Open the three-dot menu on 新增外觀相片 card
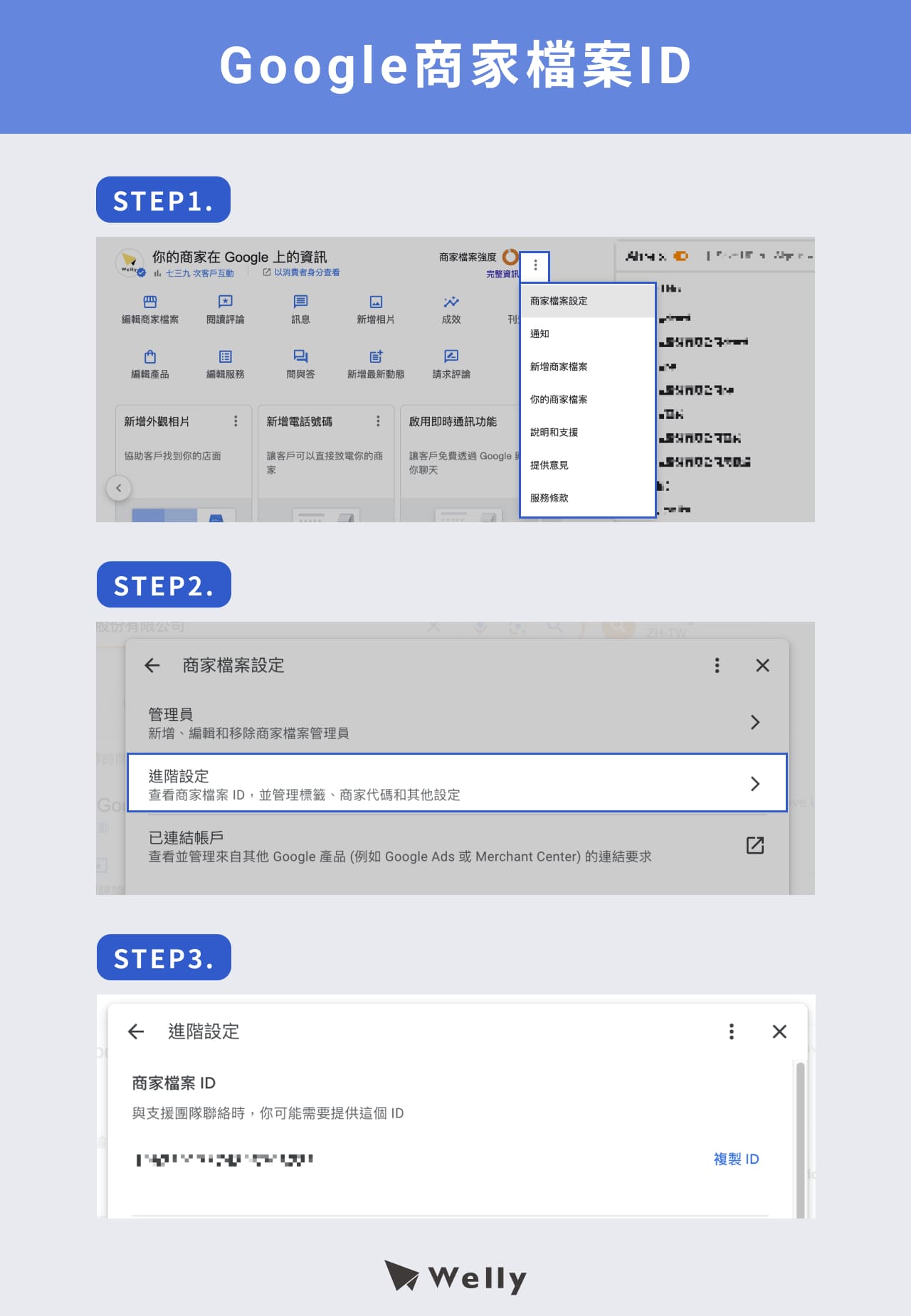 pyautogui.click(x=236, y=421)
